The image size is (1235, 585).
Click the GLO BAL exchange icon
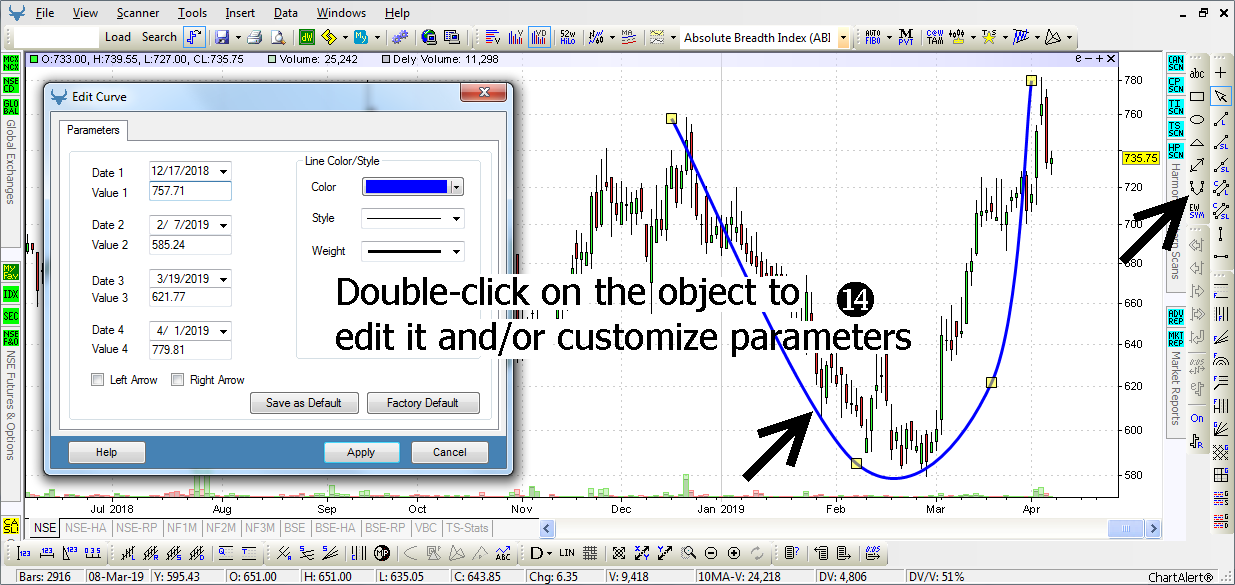(11, 107)
